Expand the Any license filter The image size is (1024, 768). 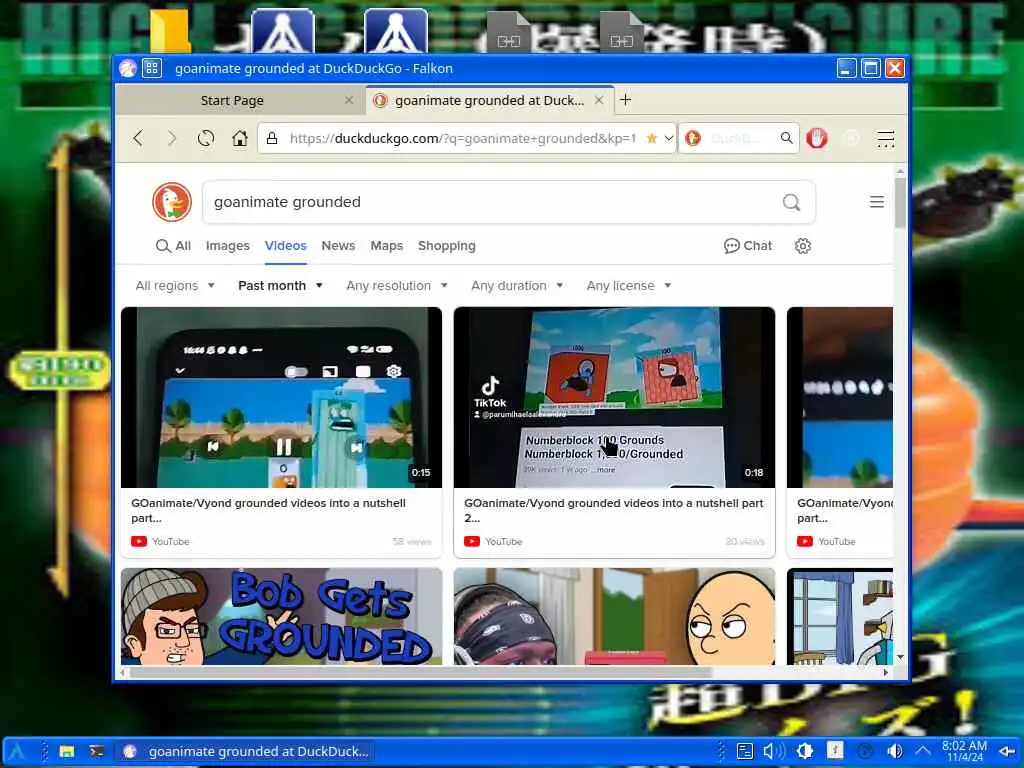(629, 286)
